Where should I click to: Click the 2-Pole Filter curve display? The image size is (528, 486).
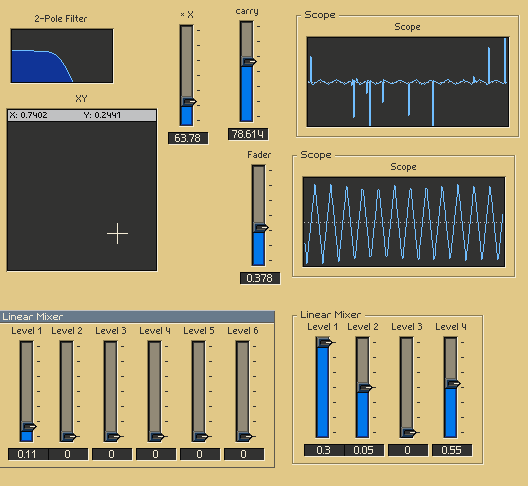[x=62, y=56]
